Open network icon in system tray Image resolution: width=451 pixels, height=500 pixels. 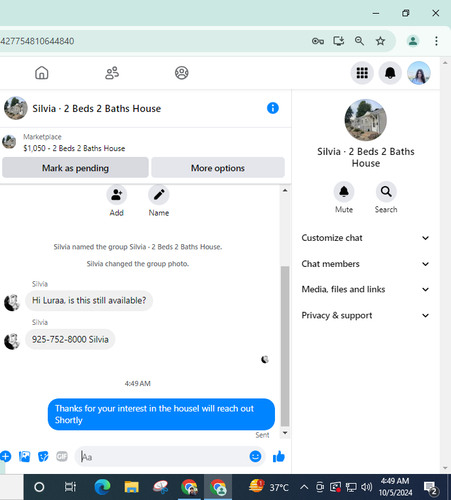[351, 487]
